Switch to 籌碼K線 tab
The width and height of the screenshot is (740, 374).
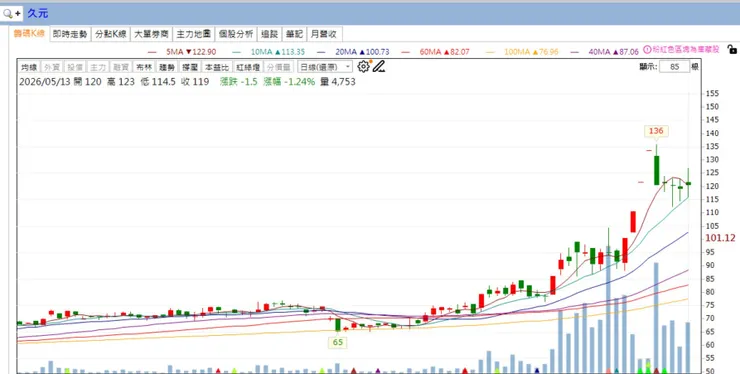pyautogui.click(x=29, y=34)
